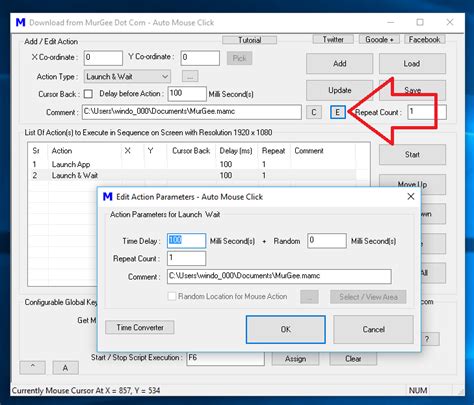The image size is (474, 405).
Task: Click the mouse cursor position status text
Action: point(86,390)
